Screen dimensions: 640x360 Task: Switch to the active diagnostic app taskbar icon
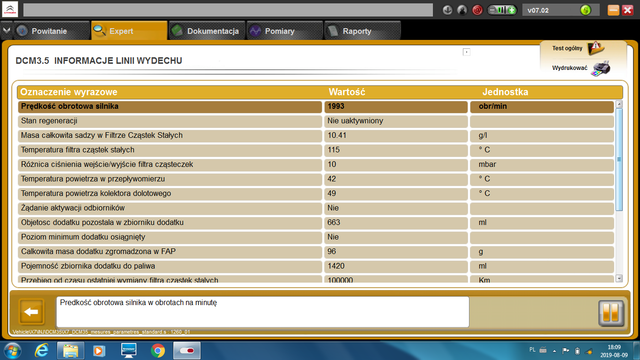tap(187, 351)
